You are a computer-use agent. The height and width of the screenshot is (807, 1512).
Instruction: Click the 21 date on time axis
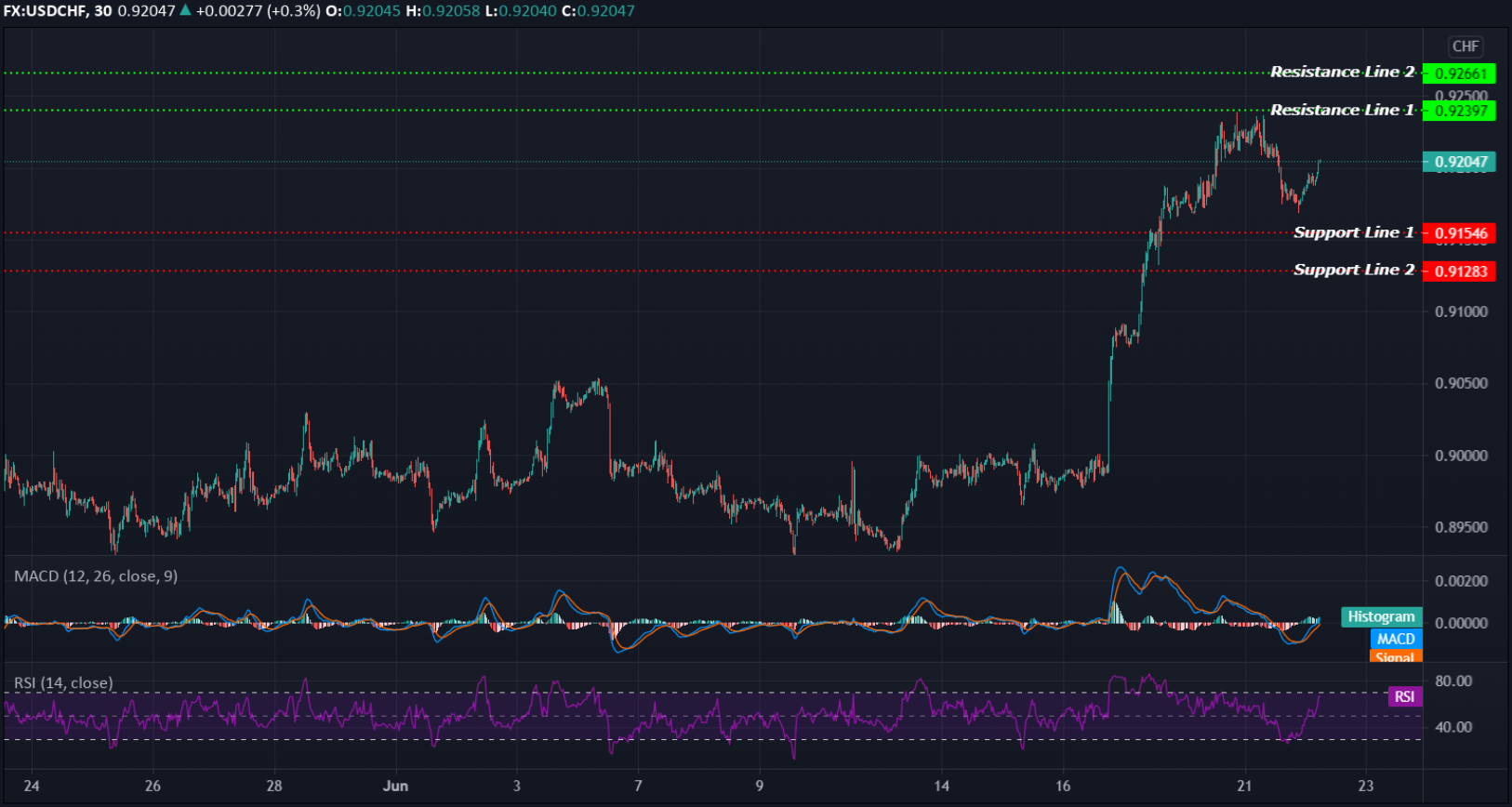click(1244, 787)
